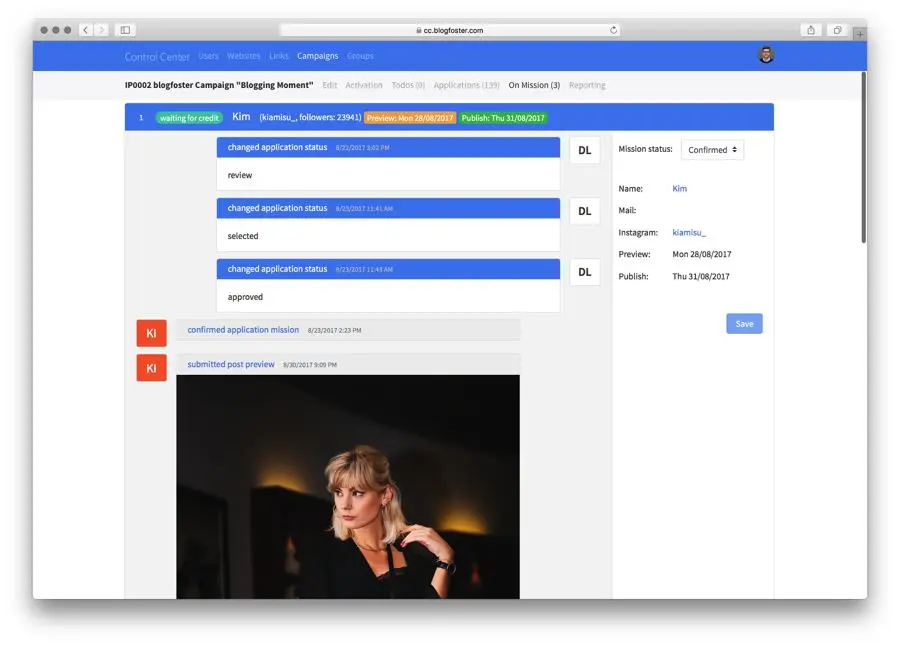Go to the Users menu item
The image size is (900, 646).
pos(208,56)
